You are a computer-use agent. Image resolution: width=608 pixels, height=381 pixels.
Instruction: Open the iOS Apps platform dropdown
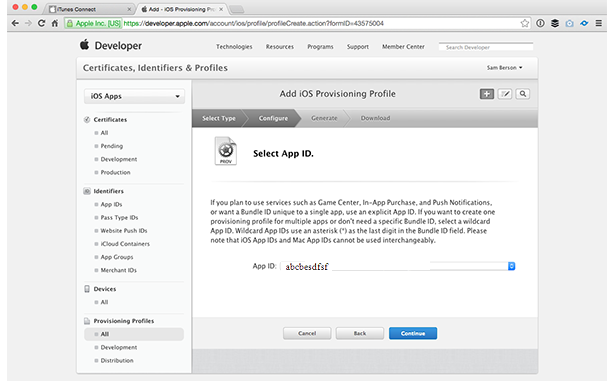pos(134,96)
